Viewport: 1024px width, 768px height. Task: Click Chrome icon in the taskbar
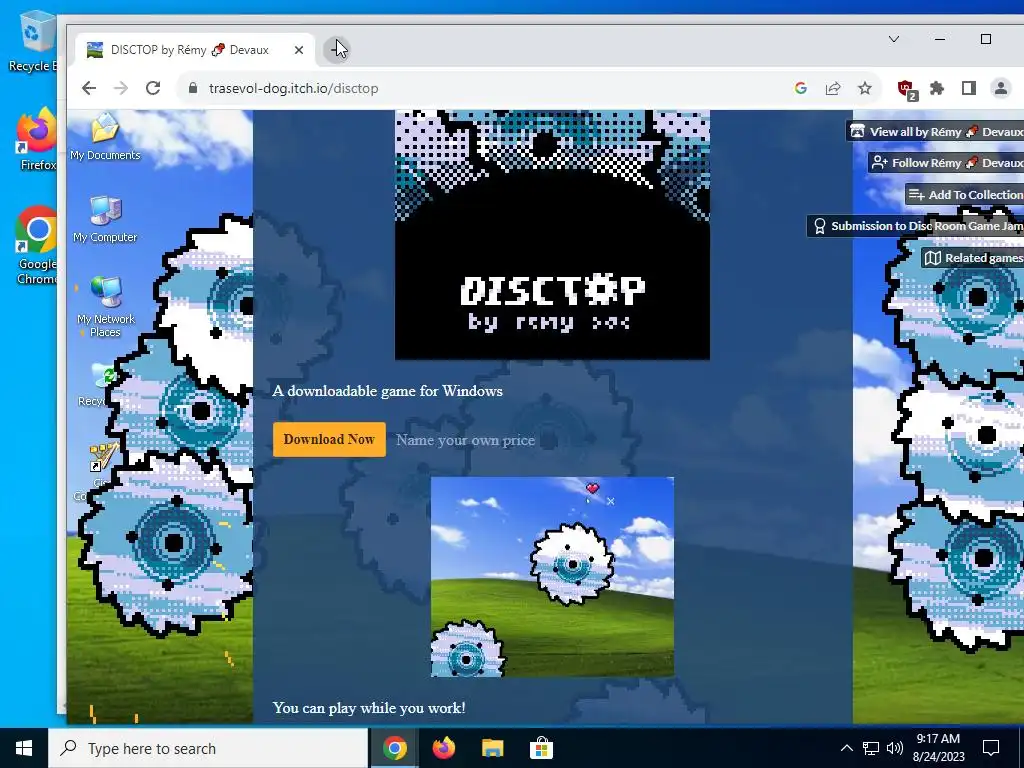(394, 748)
